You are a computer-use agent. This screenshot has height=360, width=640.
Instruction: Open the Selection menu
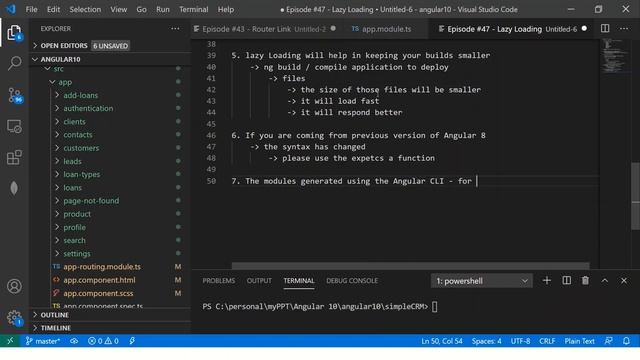click(85, 9)
